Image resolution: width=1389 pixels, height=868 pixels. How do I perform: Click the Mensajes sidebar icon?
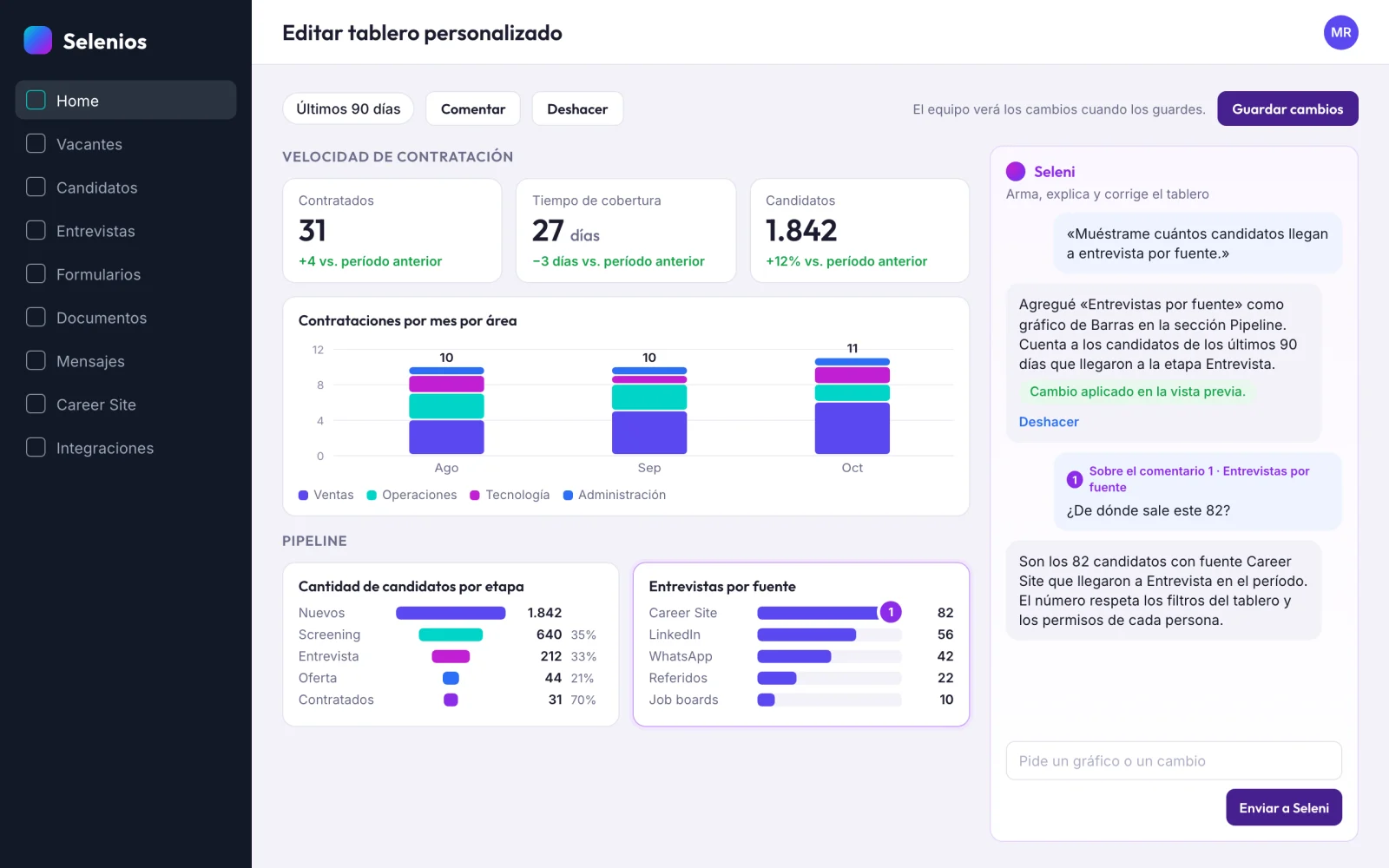point(36,360)
